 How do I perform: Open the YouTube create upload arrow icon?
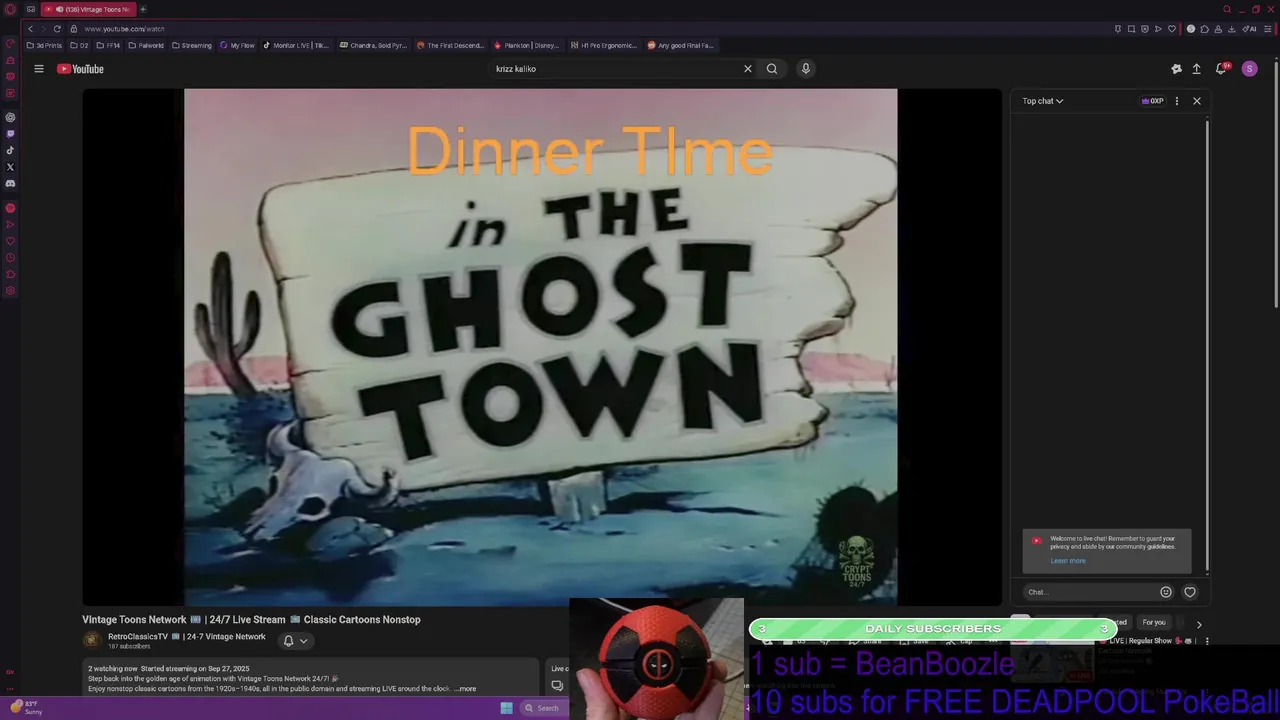click(1196, 69)
